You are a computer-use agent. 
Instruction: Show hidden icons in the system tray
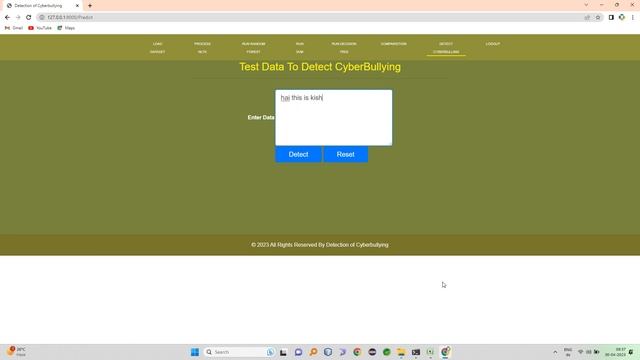point(555,352)
